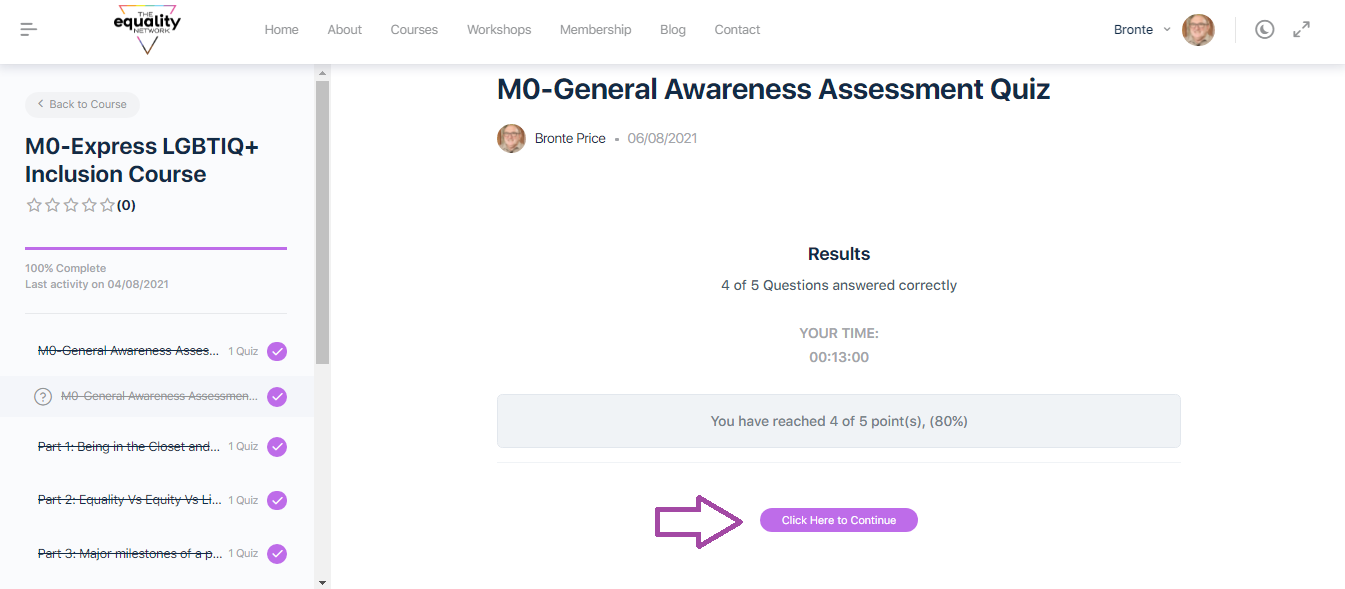Toggle completion check for Part 2 lesson
1345x589 pixels.
[x=277, y=500]
